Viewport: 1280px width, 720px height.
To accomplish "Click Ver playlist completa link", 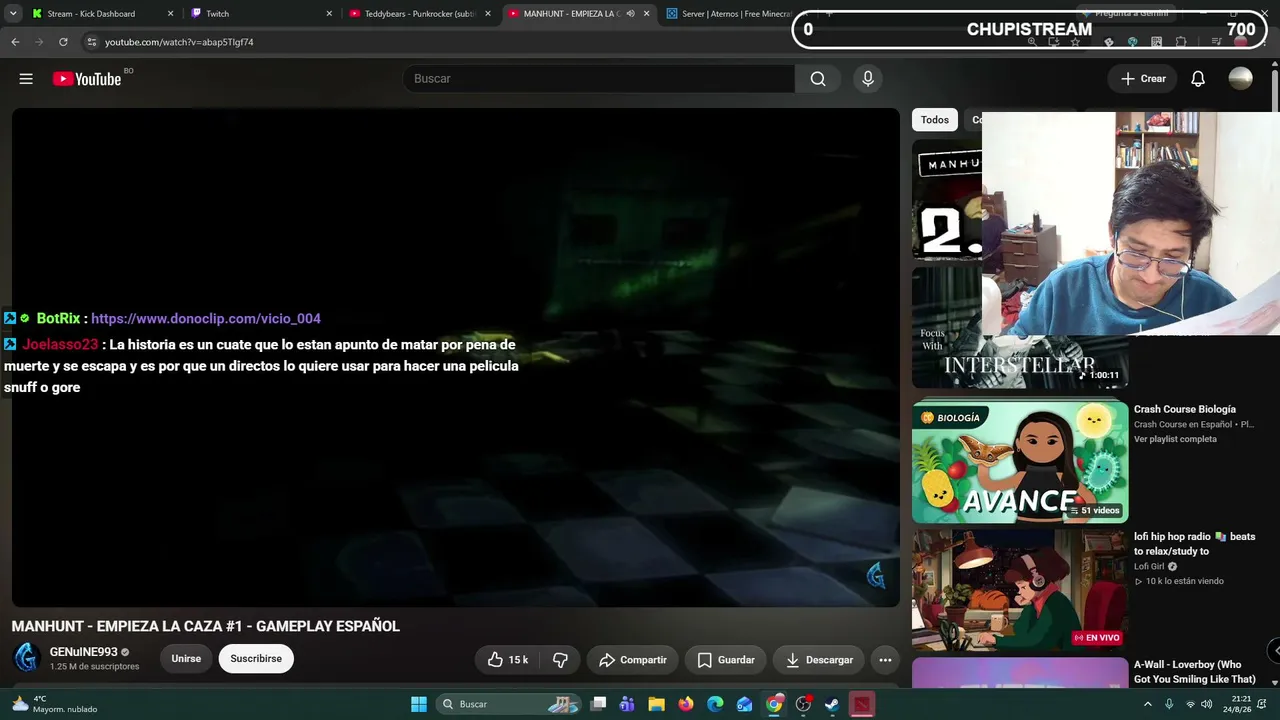I will 1175,439.
